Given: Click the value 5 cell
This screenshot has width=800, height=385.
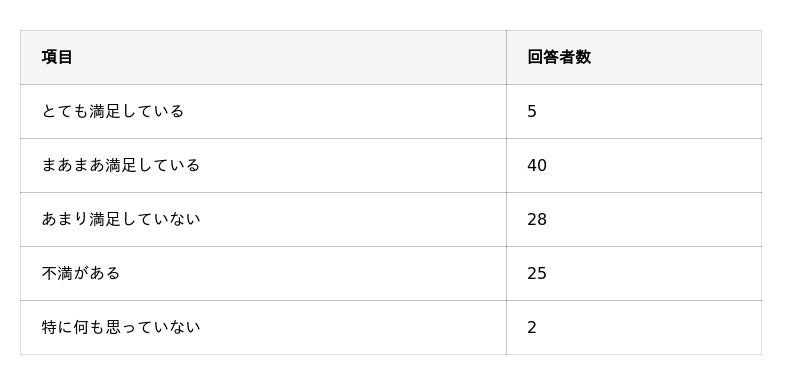Looking at the screenshot, I should pos(634,111).
